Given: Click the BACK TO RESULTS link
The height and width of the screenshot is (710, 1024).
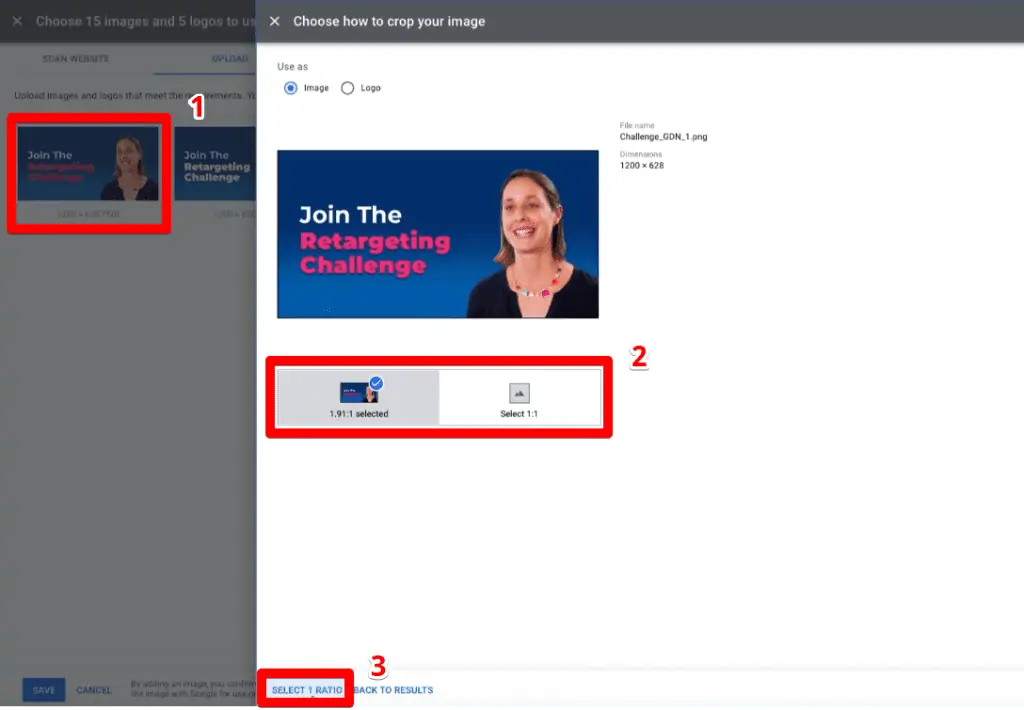Looking at the screenshot, I should [393, 689].
